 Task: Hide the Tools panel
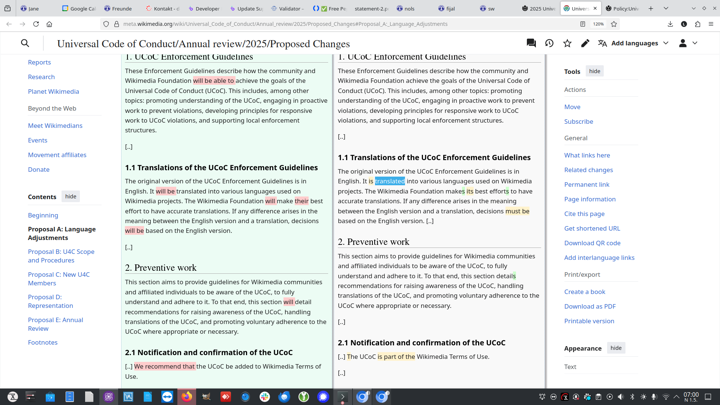coord(595,71)
